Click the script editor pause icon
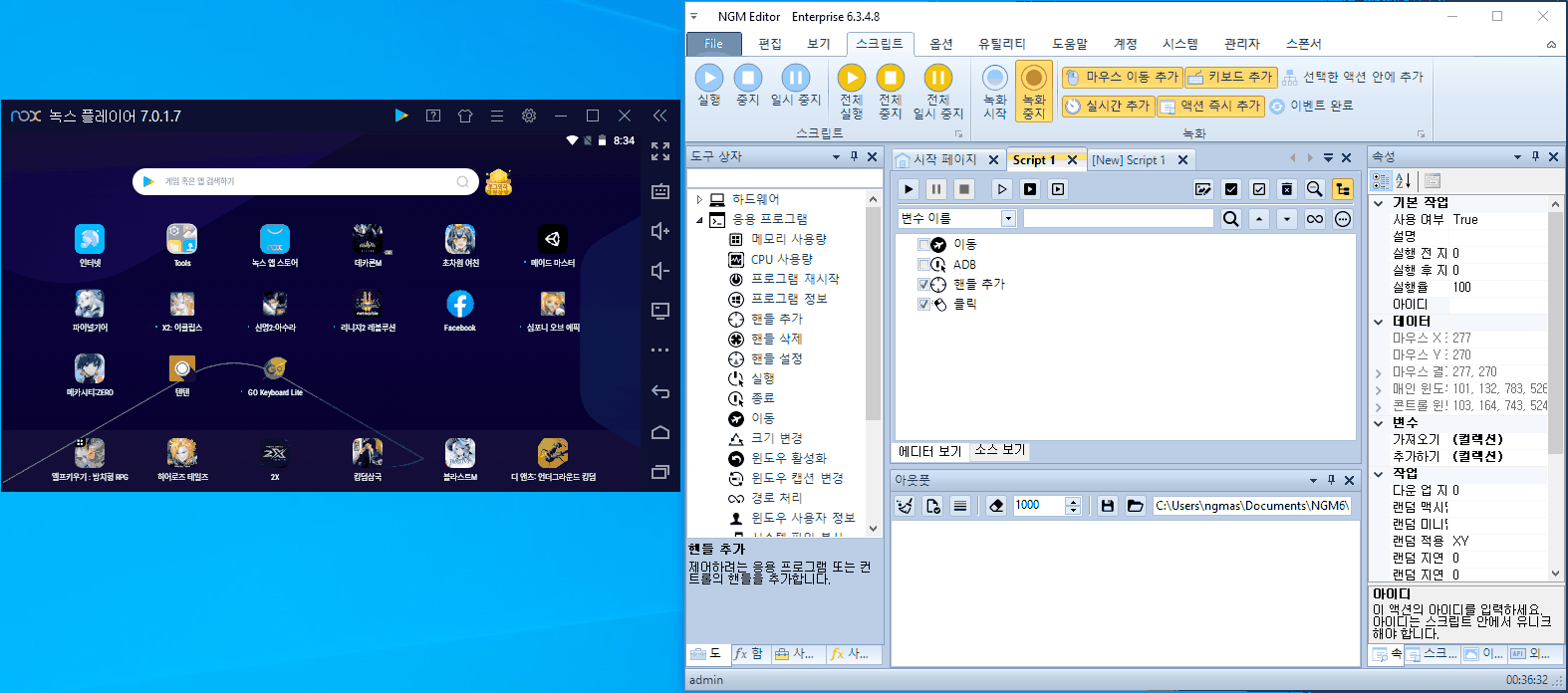This screenshot has width=1568, height=693. point(936,189)
